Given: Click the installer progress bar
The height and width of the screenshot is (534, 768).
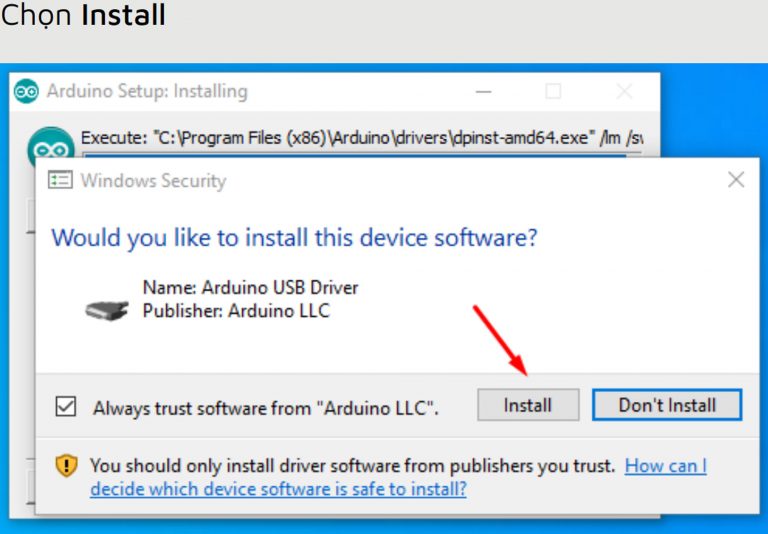Looking at the screenshot, I should [x=360, y=154].
